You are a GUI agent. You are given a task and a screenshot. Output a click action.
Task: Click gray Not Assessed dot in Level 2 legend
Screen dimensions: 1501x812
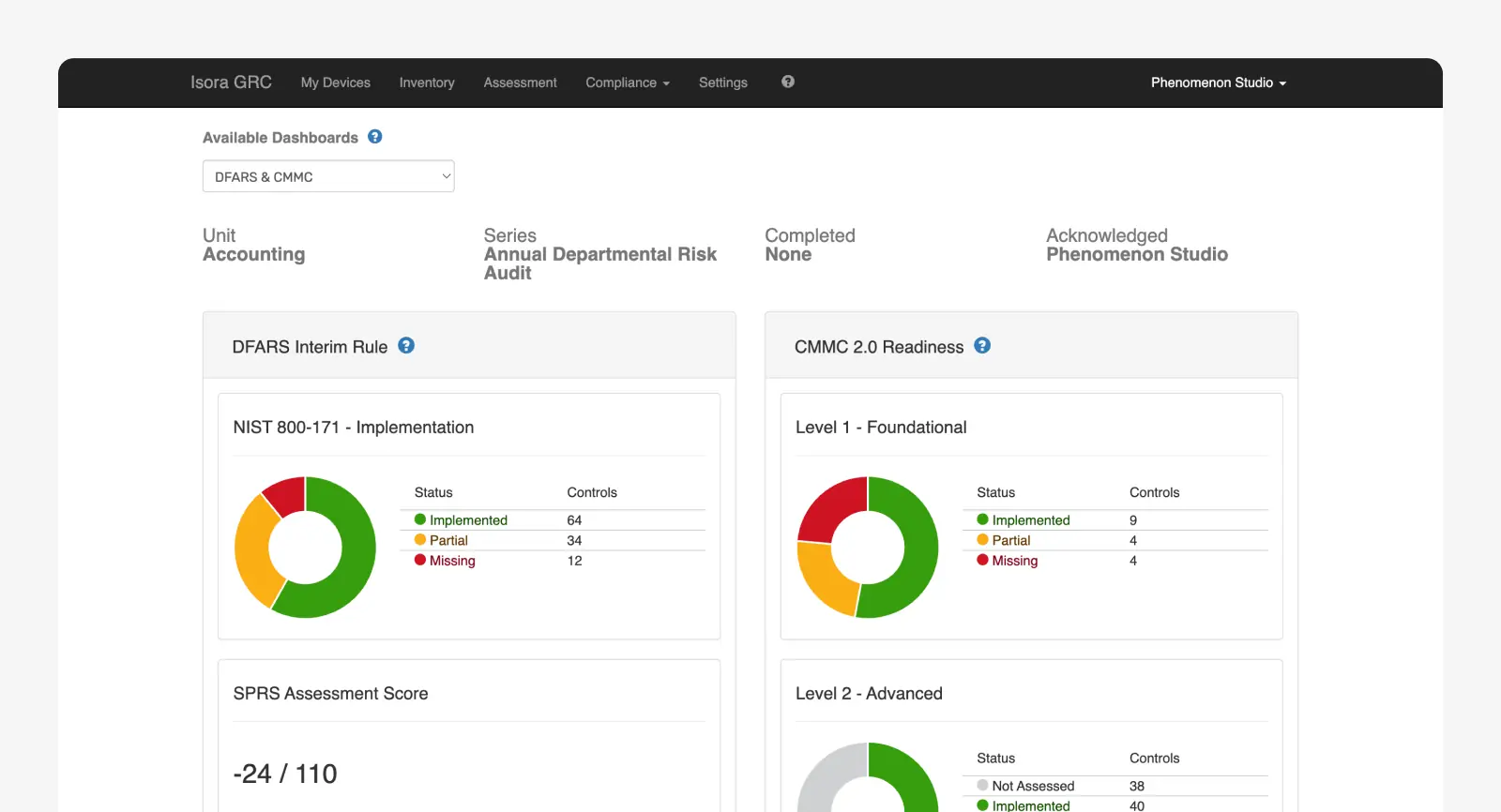click(982, 786)
